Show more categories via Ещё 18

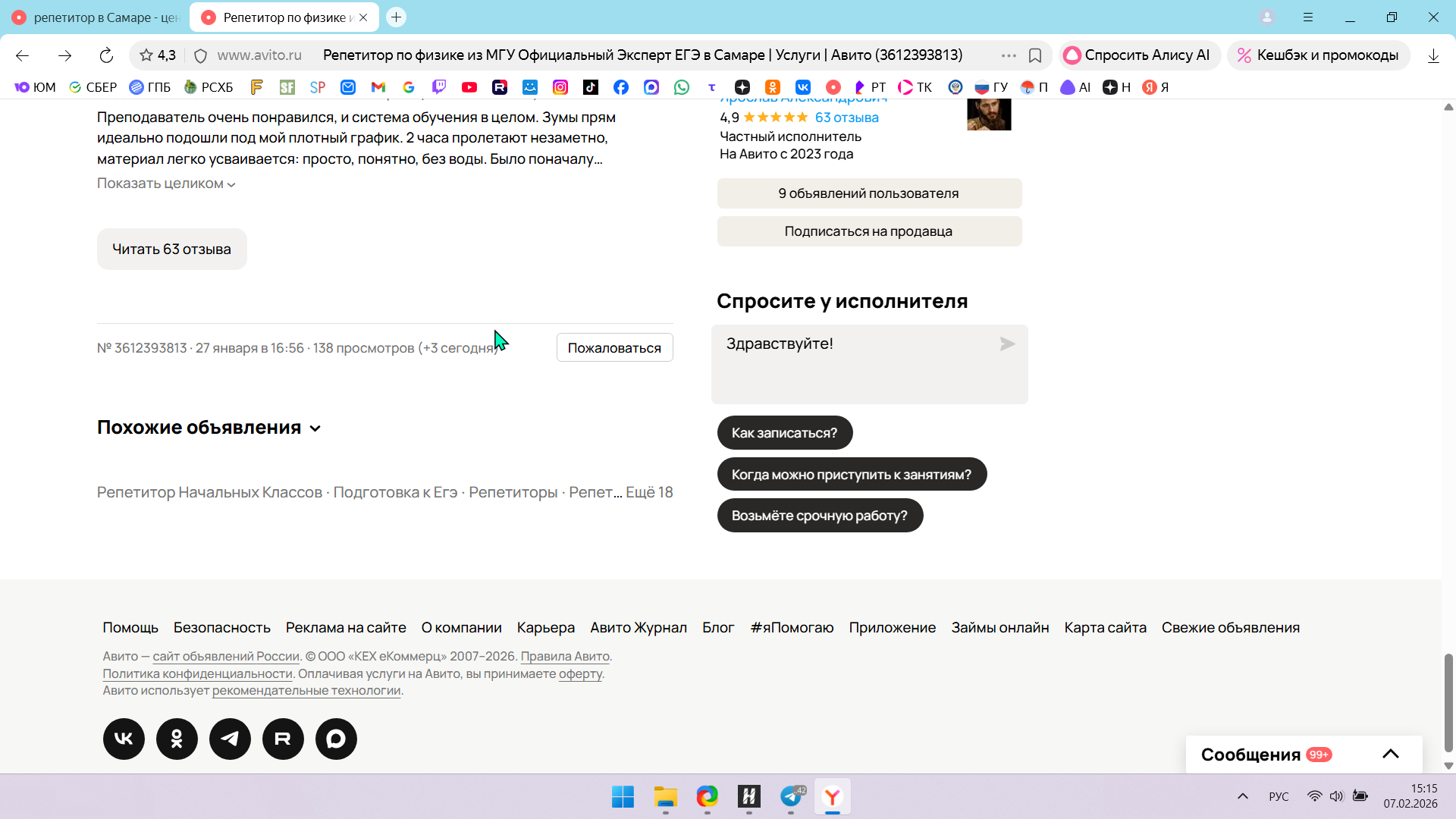click(x=649, y=492)
